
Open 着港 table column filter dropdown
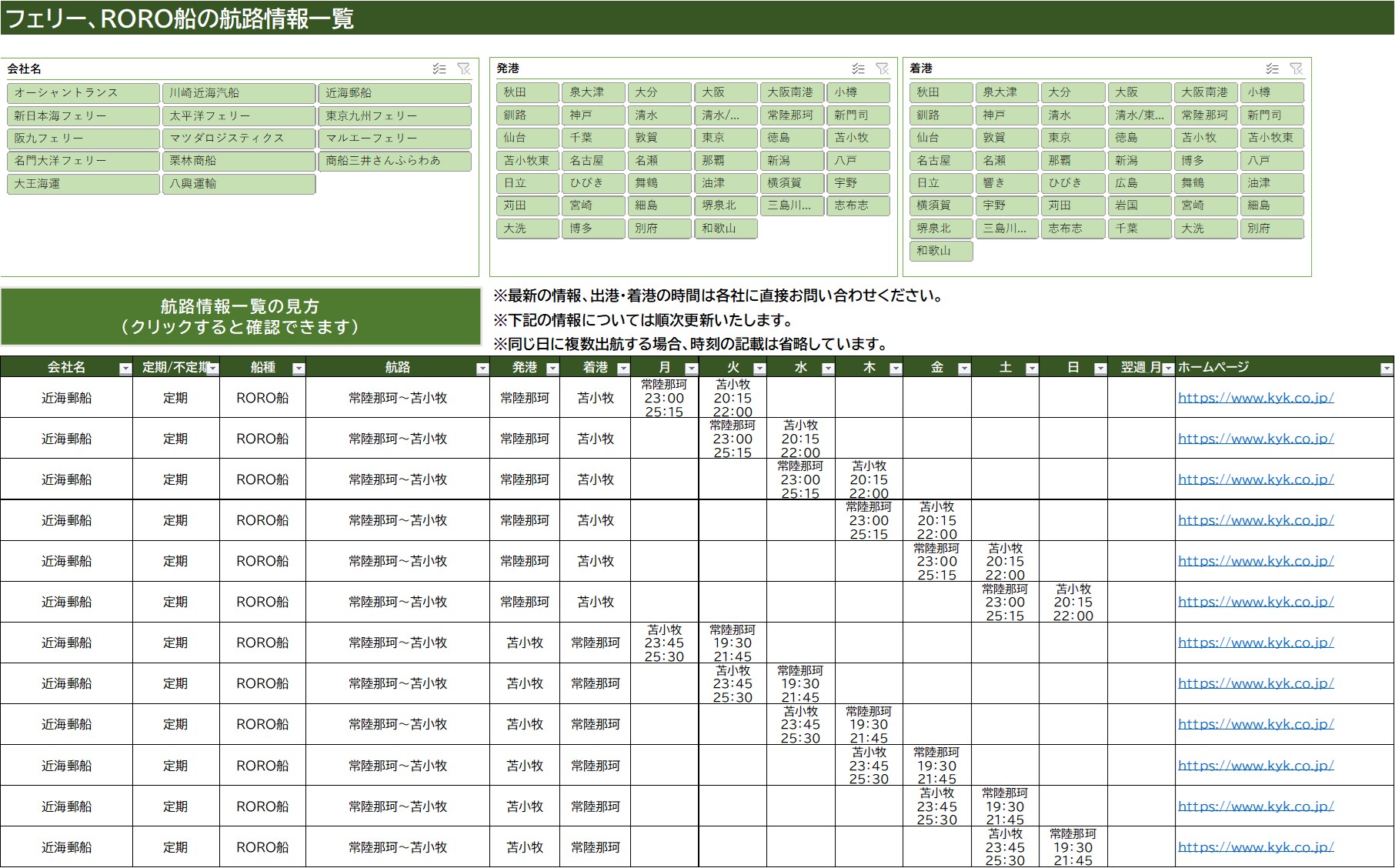click(x=623, y=369)
